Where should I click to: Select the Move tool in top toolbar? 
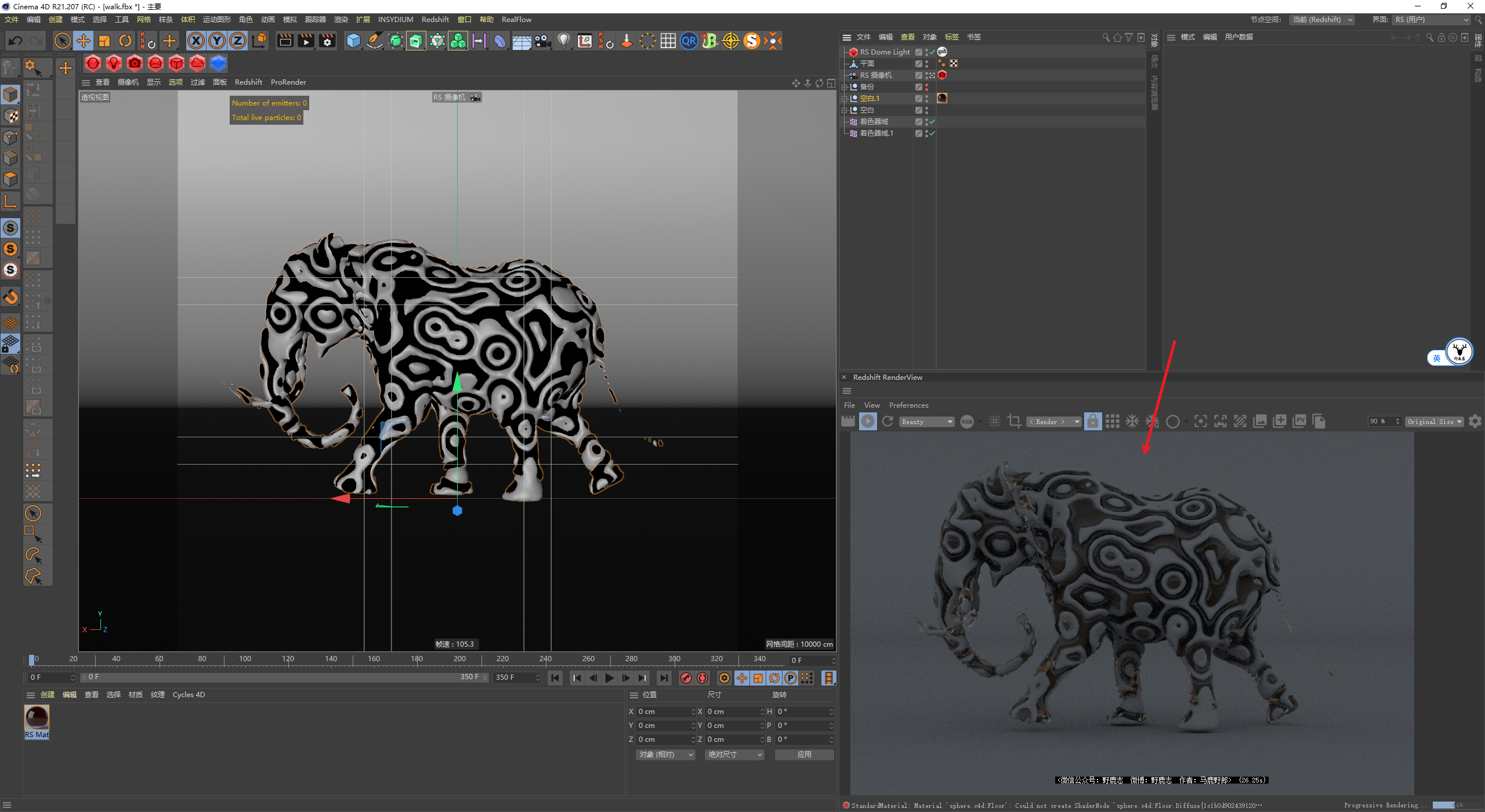coord(84,41)
